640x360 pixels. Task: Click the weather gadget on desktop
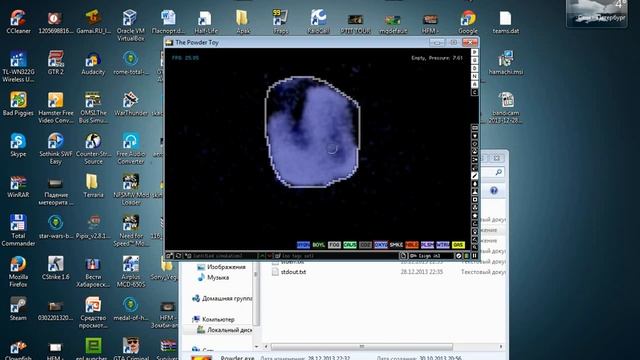597,13
